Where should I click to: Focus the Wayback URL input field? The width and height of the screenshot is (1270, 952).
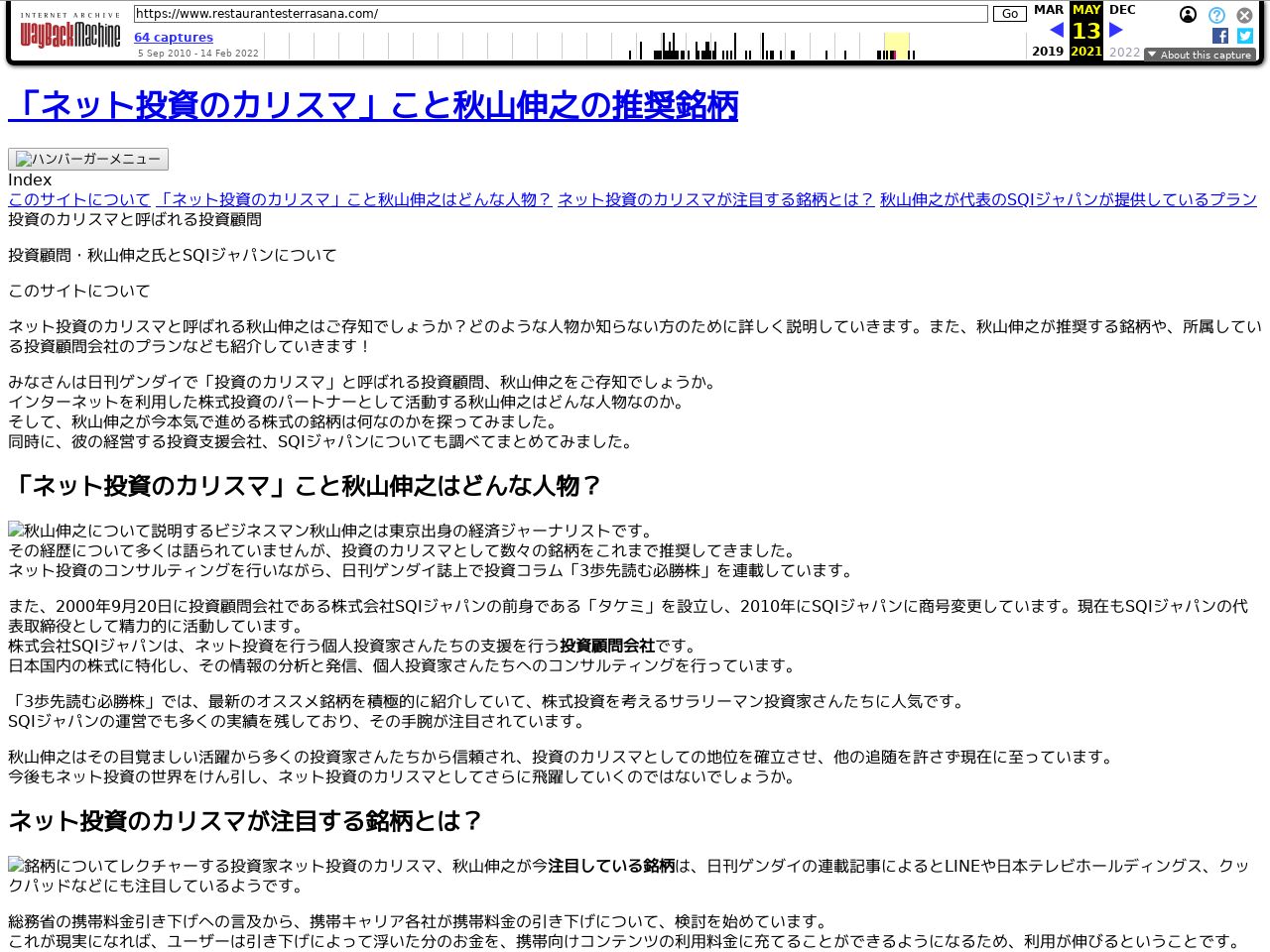pyautogui.click(x=561, y=14)
